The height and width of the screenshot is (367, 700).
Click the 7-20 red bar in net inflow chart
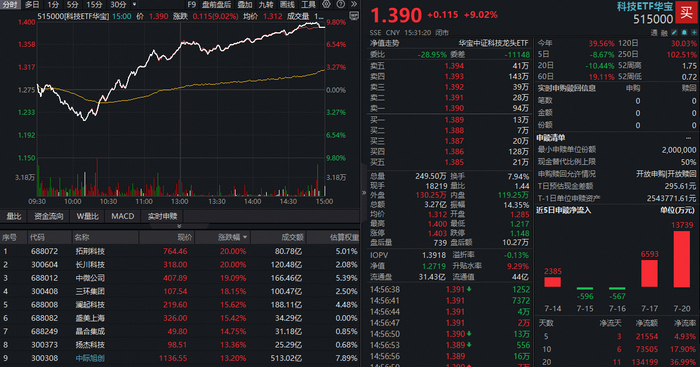[x=682, y=259]
